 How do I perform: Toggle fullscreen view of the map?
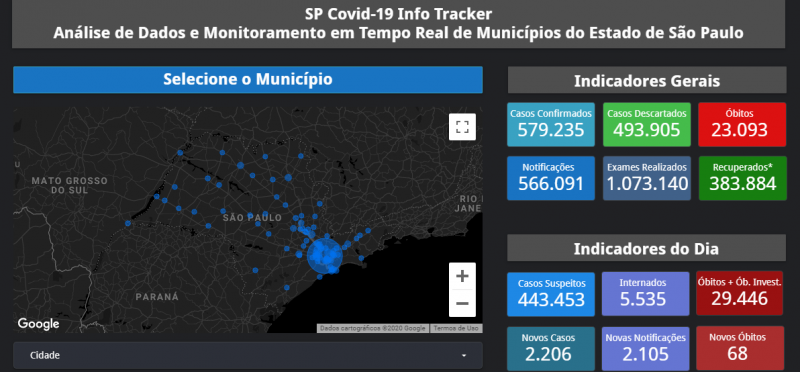pos(462,127)
